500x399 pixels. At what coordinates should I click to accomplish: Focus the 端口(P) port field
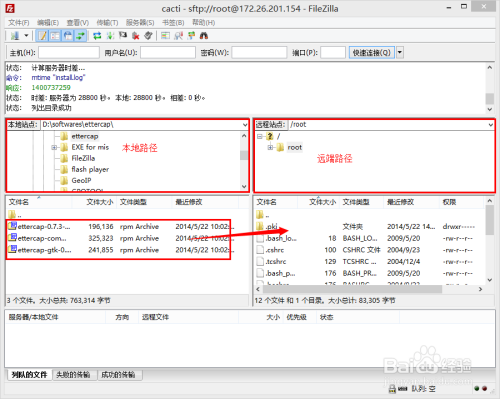click(333, 53)
